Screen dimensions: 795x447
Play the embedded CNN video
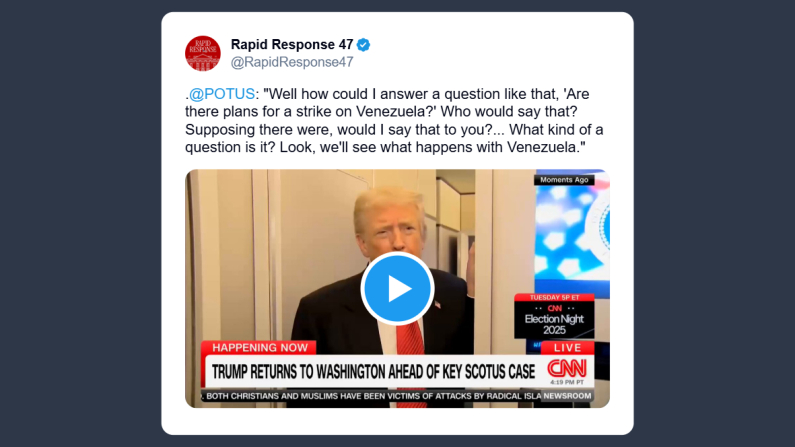point(397,289)
